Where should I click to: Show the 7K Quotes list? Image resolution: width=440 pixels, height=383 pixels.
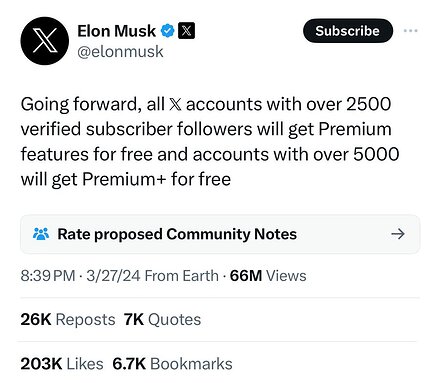[x=162, y=319]
